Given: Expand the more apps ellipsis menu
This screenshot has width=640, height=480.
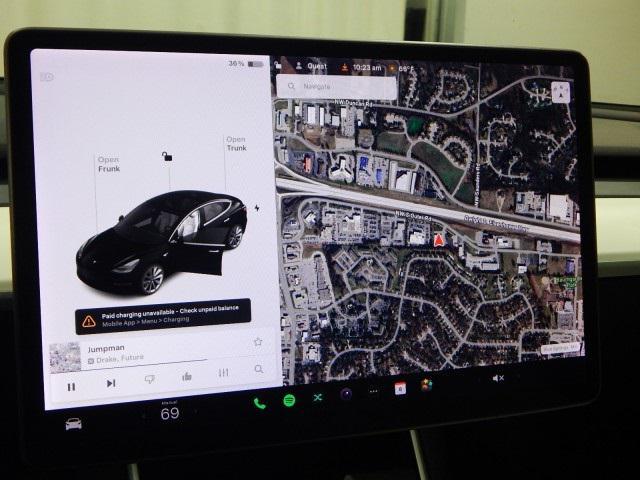Looking at the screenshot, I should point(373,392).
